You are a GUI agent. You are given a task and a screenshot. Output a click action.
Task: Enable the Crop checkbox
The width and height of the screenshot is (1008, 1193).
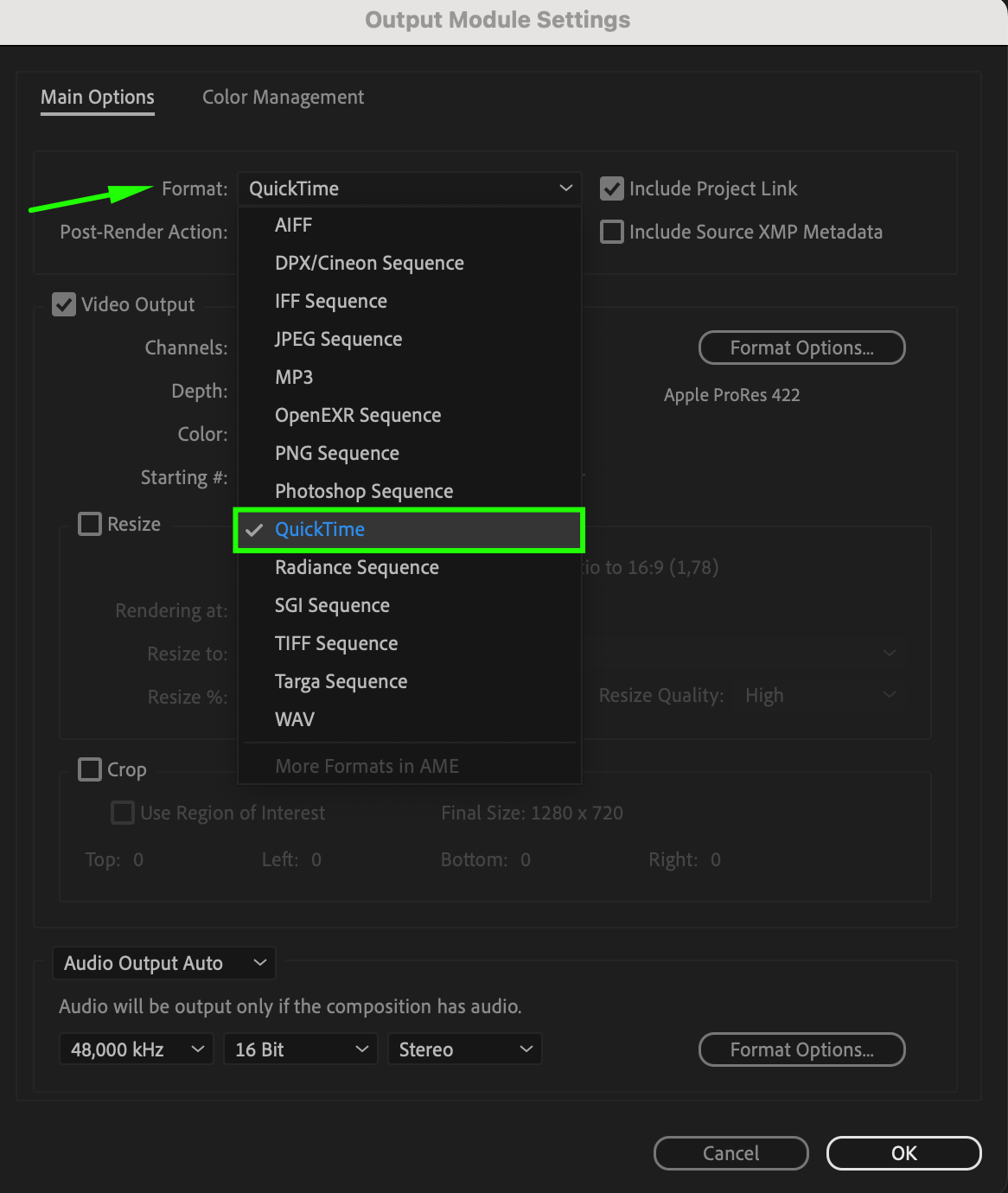pos(90,769)
